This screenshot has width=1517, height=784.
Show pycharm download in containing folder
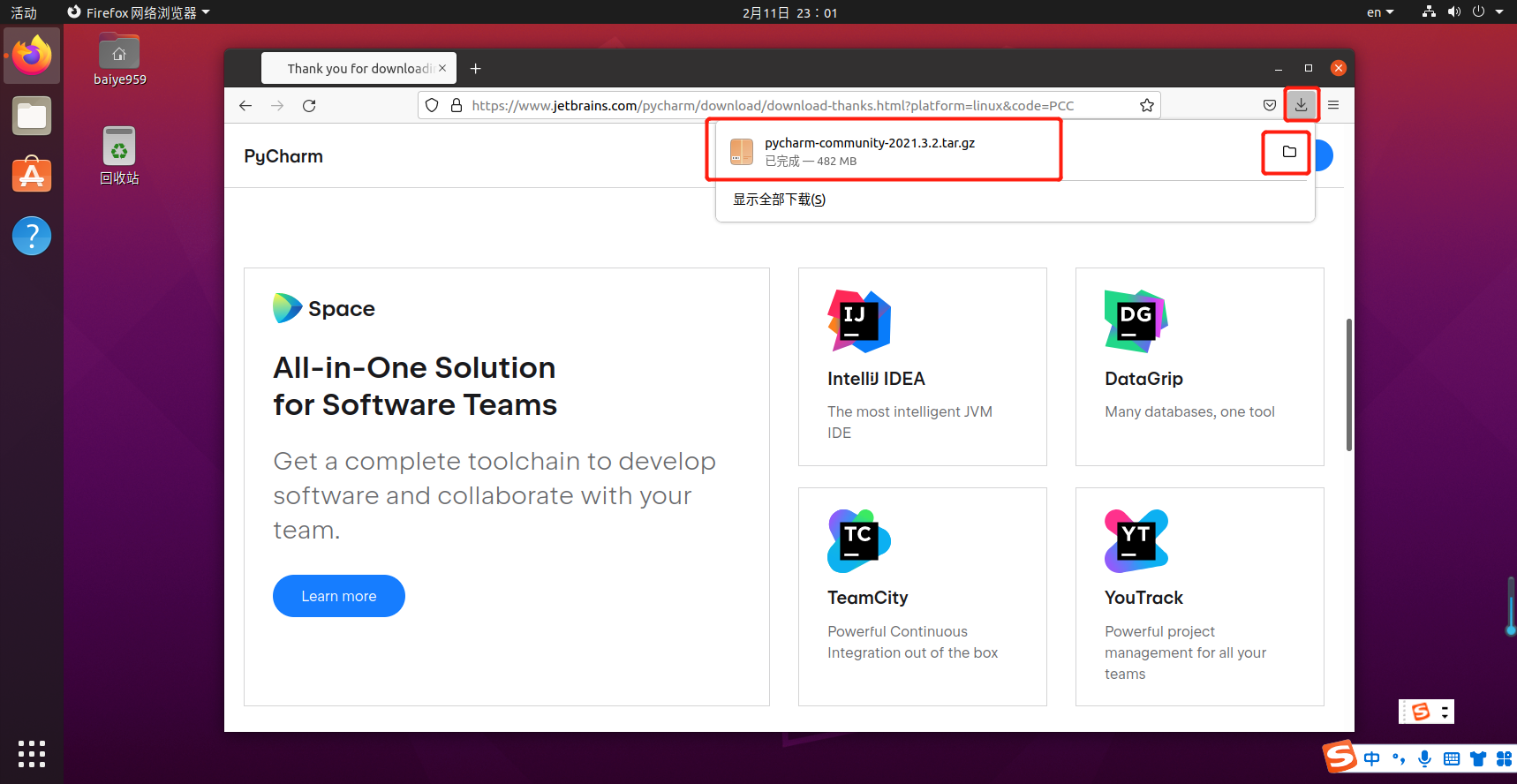1289,152
